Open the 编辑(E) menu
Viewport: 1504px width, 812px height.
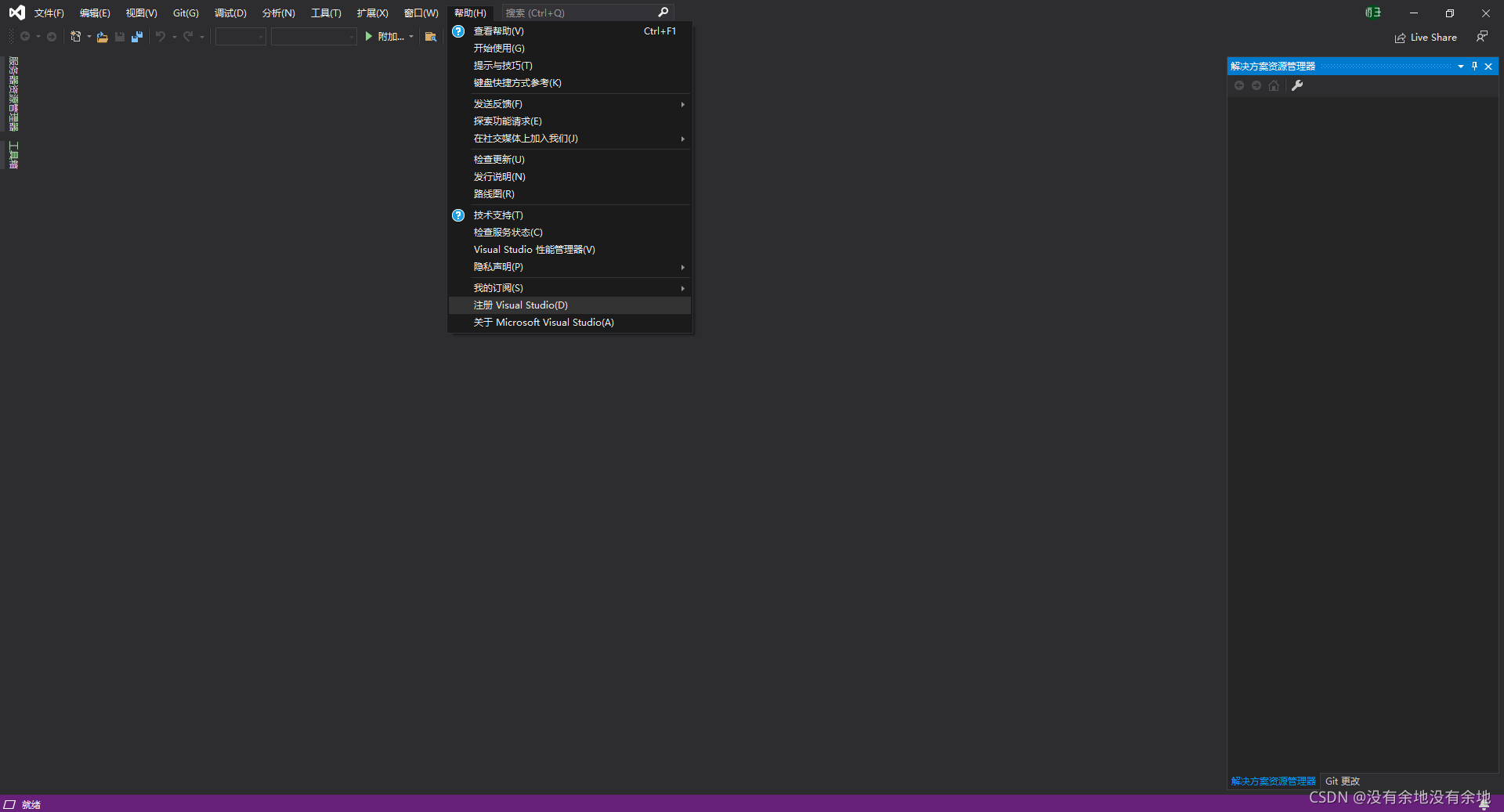click(x=95, y=13)
